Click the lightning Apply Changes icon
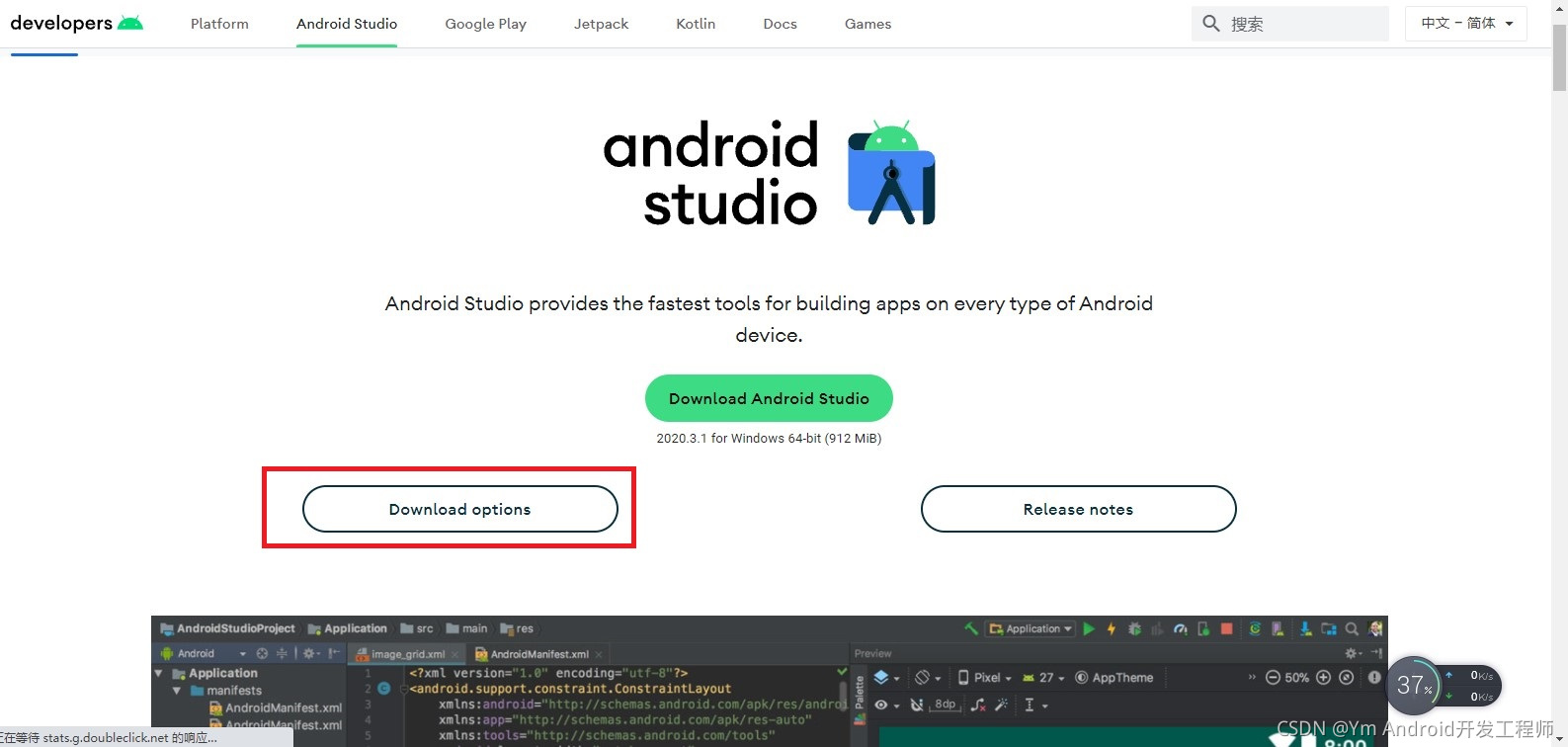 pyautogui.click(x=1112, y=628)
